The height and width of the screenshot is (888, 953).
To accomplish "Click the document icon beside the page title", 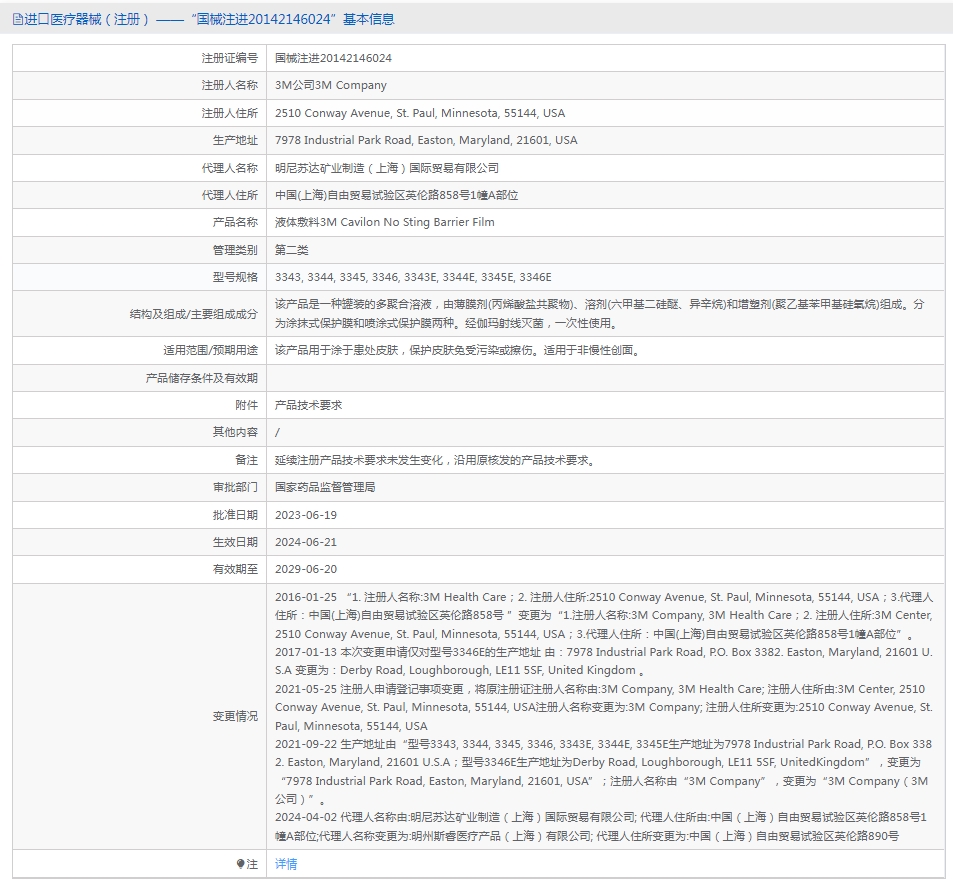I will coord(18,19).
